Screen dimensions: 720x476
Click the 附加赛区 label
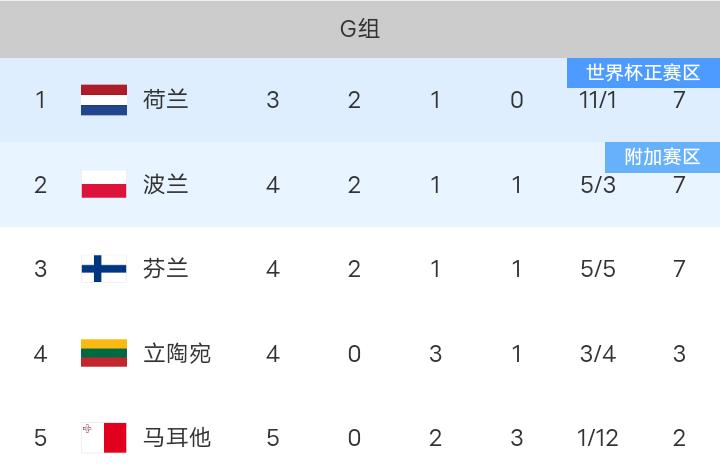[x=662, y=157]
